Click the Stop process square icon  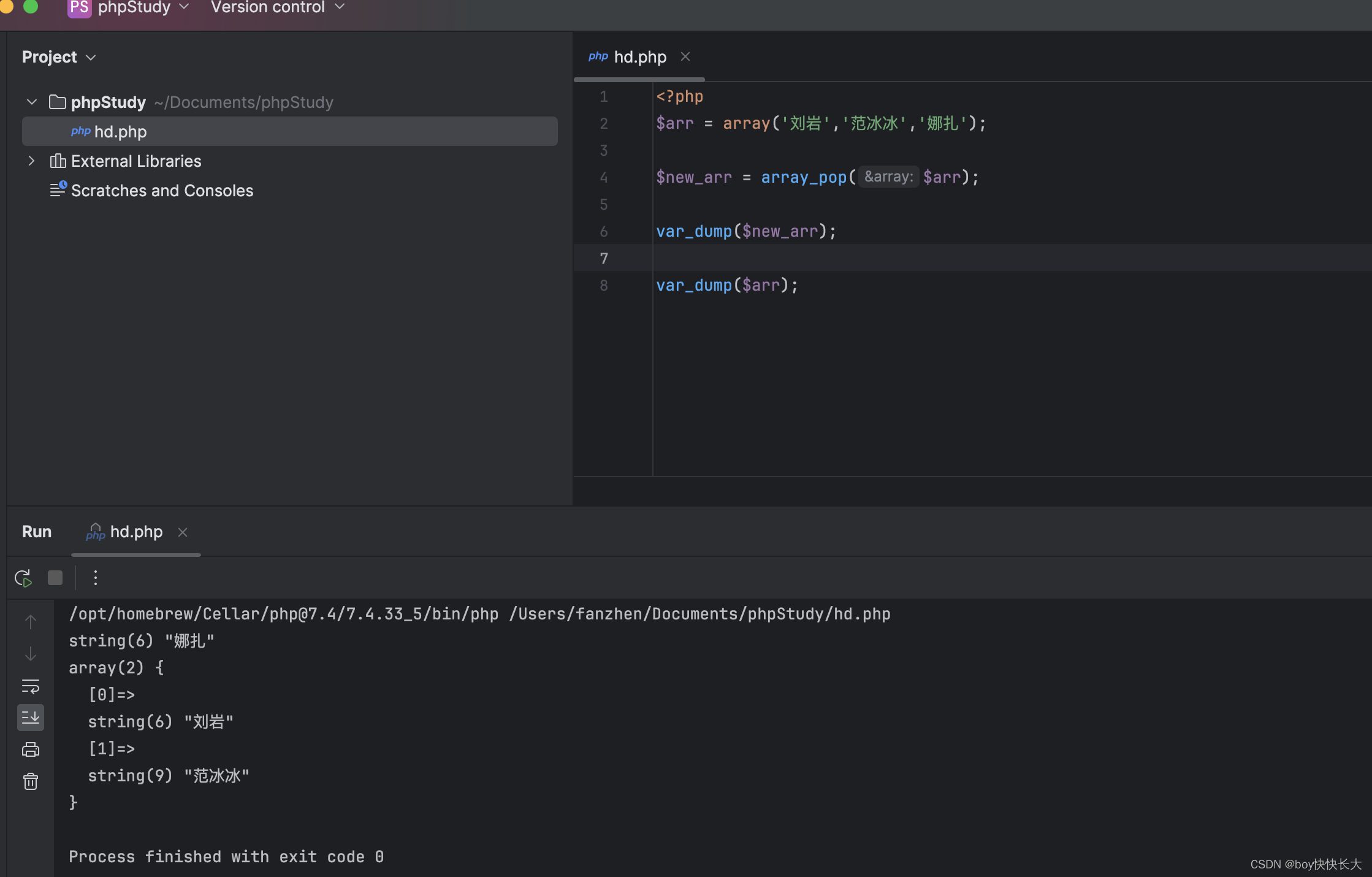click(x=55, y=578)
